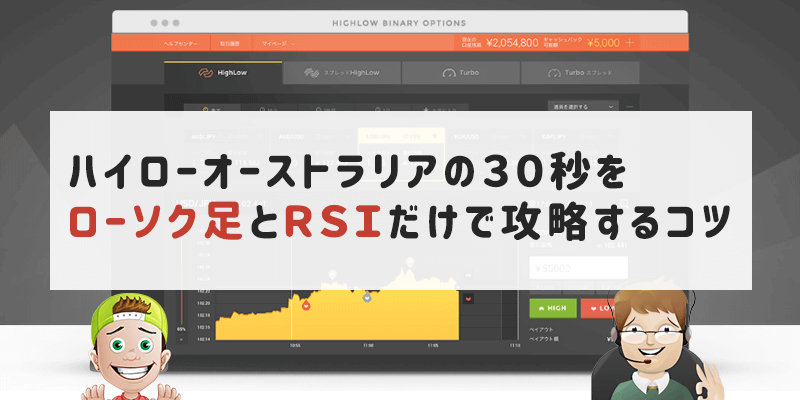
Task: Select the HIGHLOW BINARY OPTIONS window title
Action: [399, 23]
